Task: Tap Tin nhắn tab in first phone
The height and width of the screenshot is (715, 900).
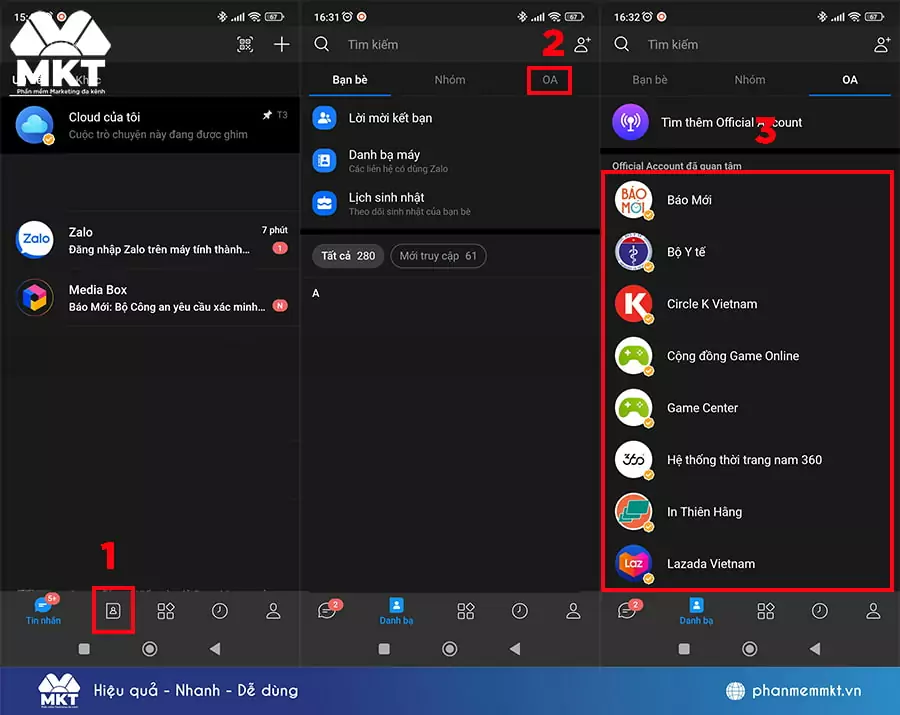Action: coord(43,611)
